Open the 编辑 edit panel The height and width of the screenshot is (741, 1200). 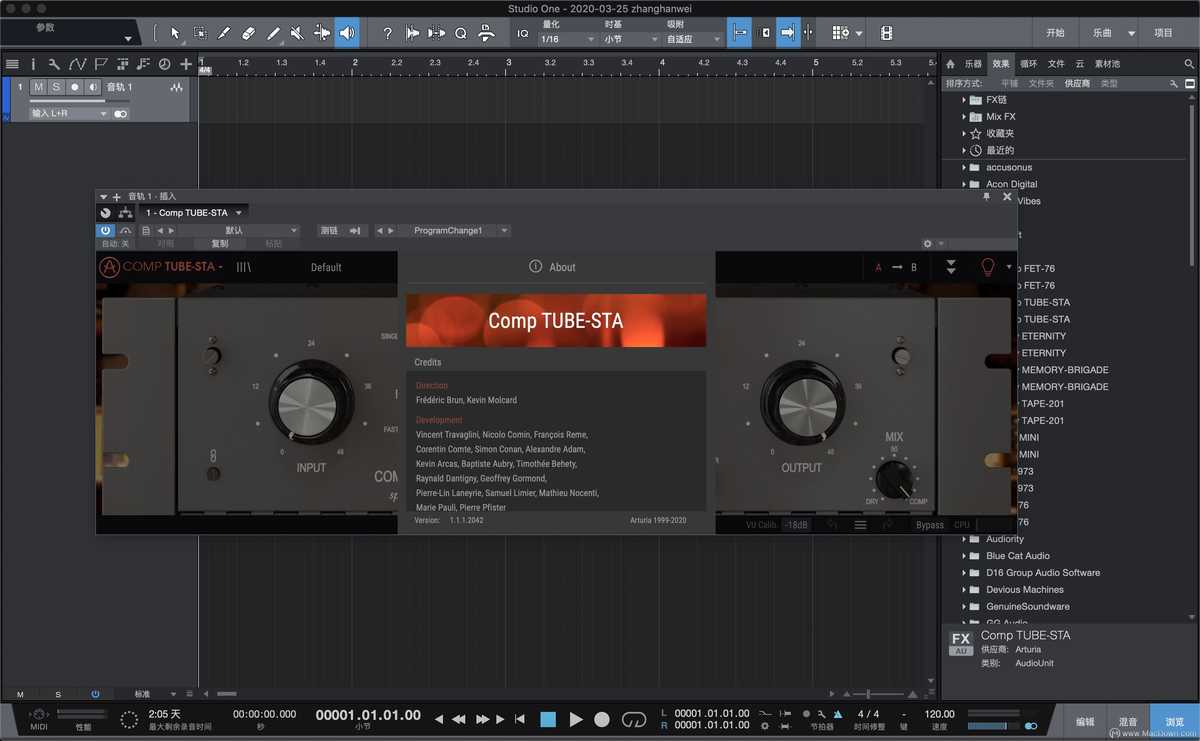(1085, 721)
